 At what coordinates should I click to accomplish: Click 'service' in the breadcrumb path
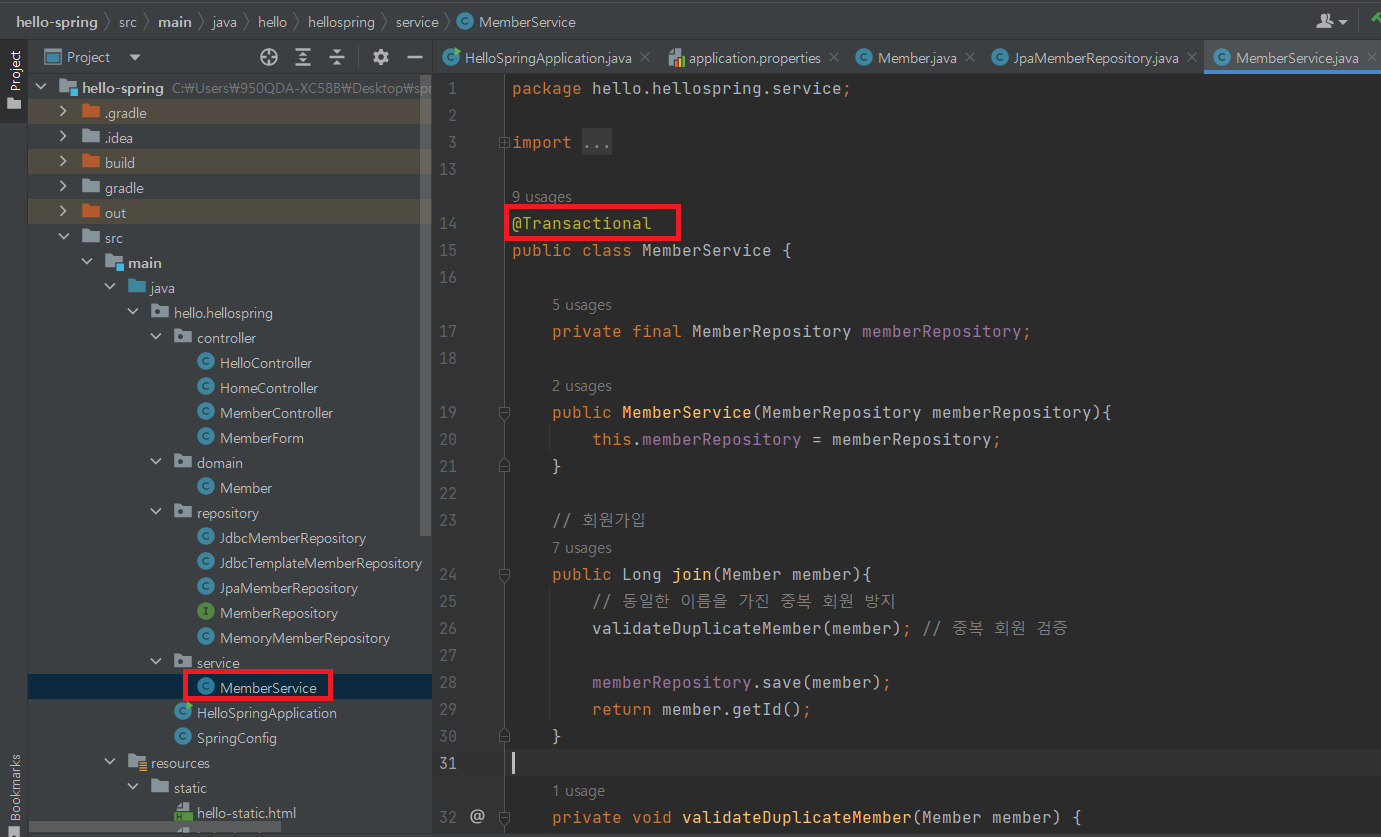pyautogui.click(x=417, y=21)
